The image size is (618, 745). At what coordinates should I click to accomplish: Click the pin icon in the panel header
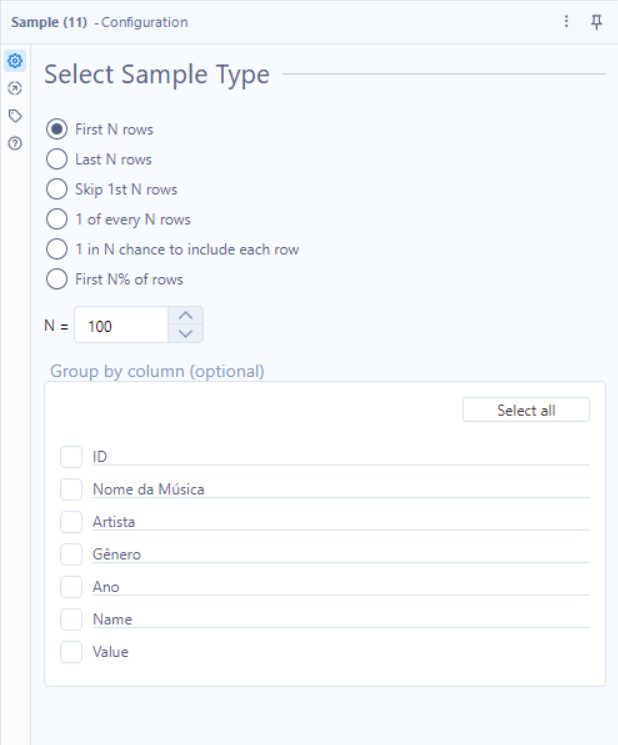click(596, 22)
